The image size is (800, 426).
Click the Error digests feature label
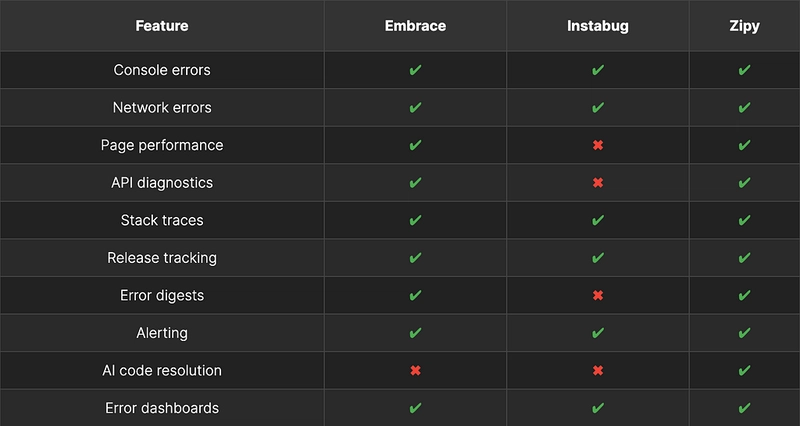(162, 295)
